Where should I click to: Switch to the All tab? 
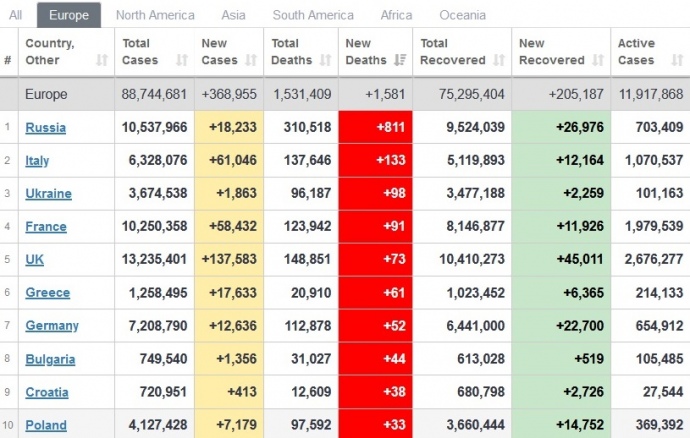(x=16, y=15)
